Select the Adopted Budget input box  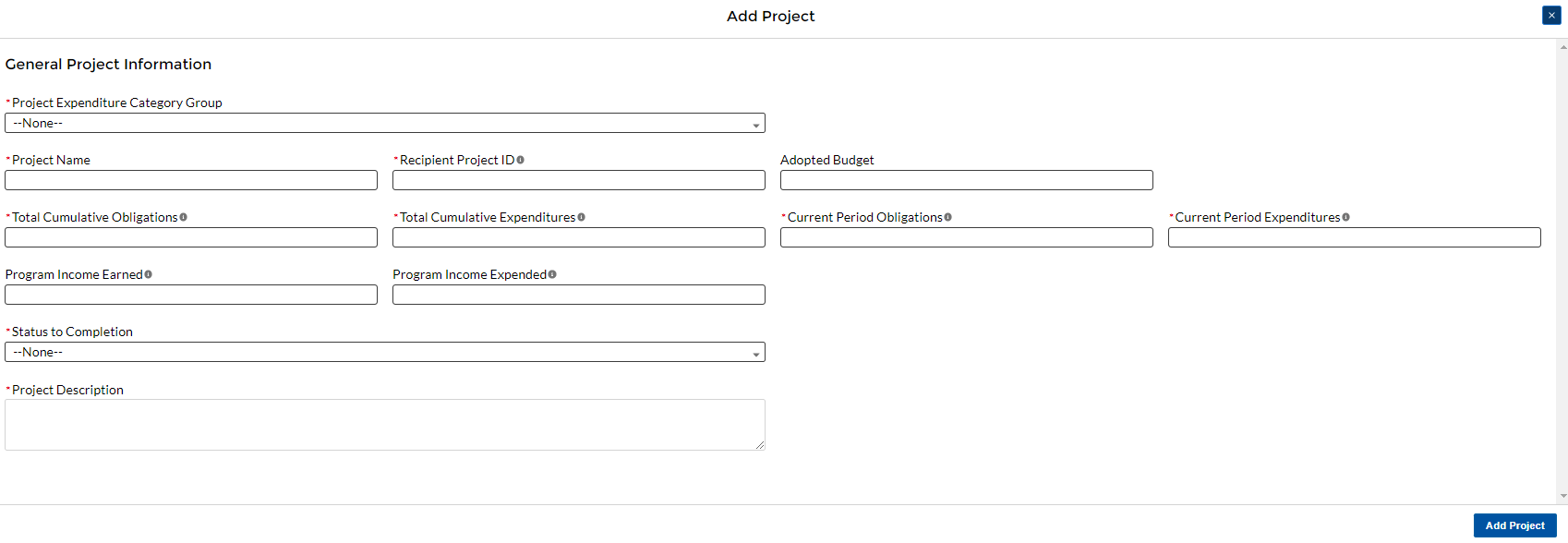pos(967,181)
